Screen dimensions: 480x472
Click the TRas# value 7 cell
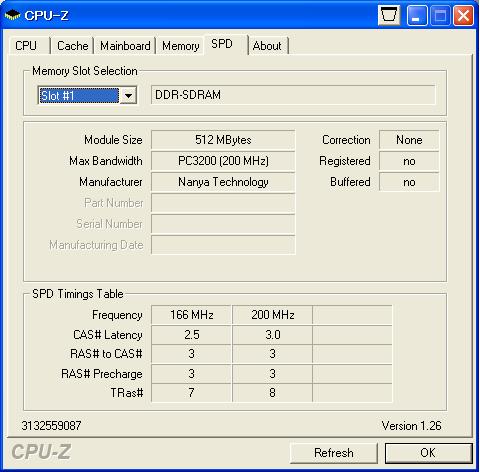[x=191, y=393]
